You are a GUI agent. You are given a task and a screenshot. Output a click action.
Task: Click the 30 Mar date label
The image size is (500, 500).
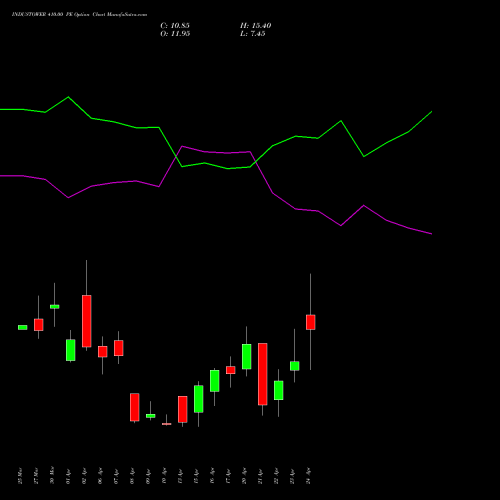coord(52,476)
